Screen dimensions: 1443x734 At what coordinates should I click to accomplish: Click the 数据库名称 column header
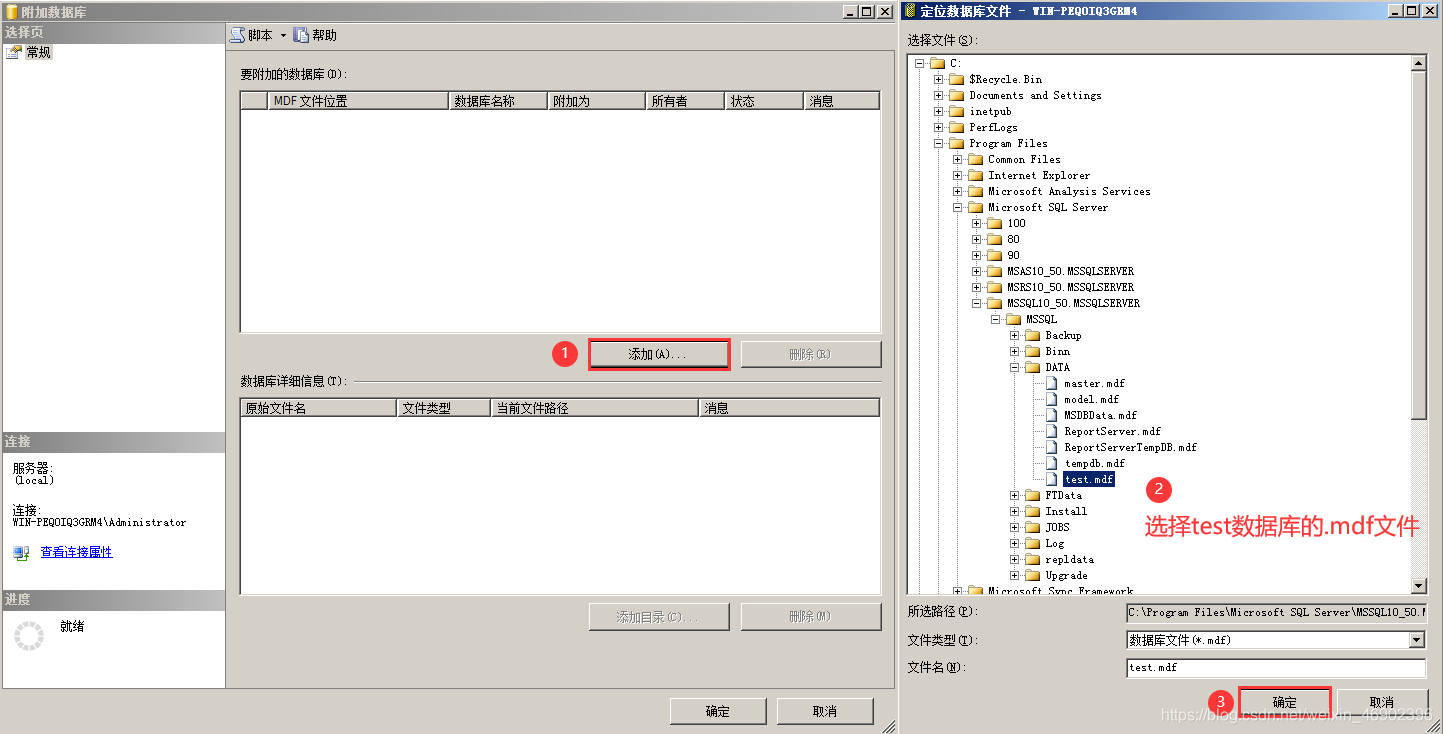[499, 101]
